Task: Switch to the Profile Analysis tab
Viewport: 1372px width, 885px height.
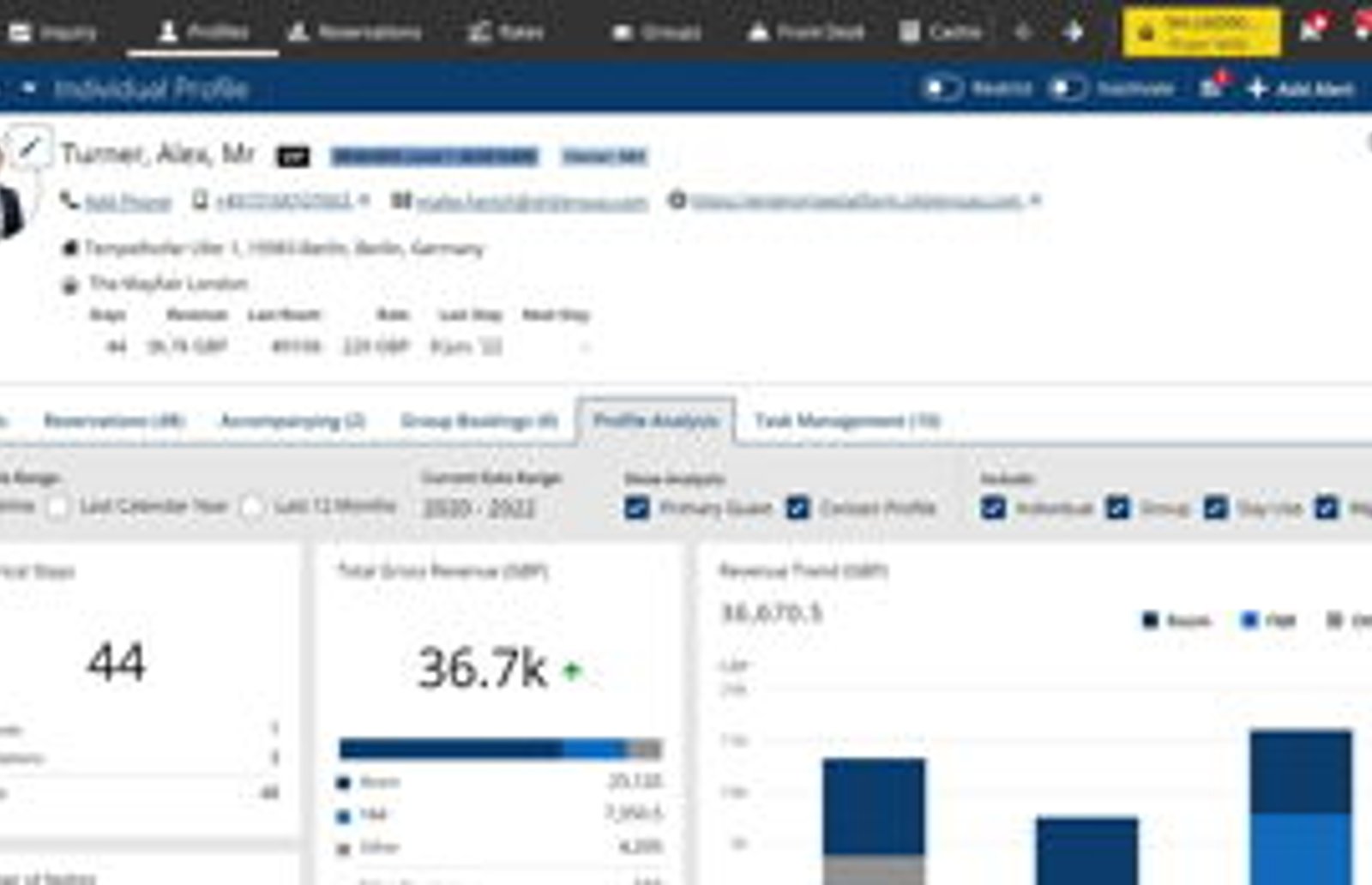Action: pos(656,420)
